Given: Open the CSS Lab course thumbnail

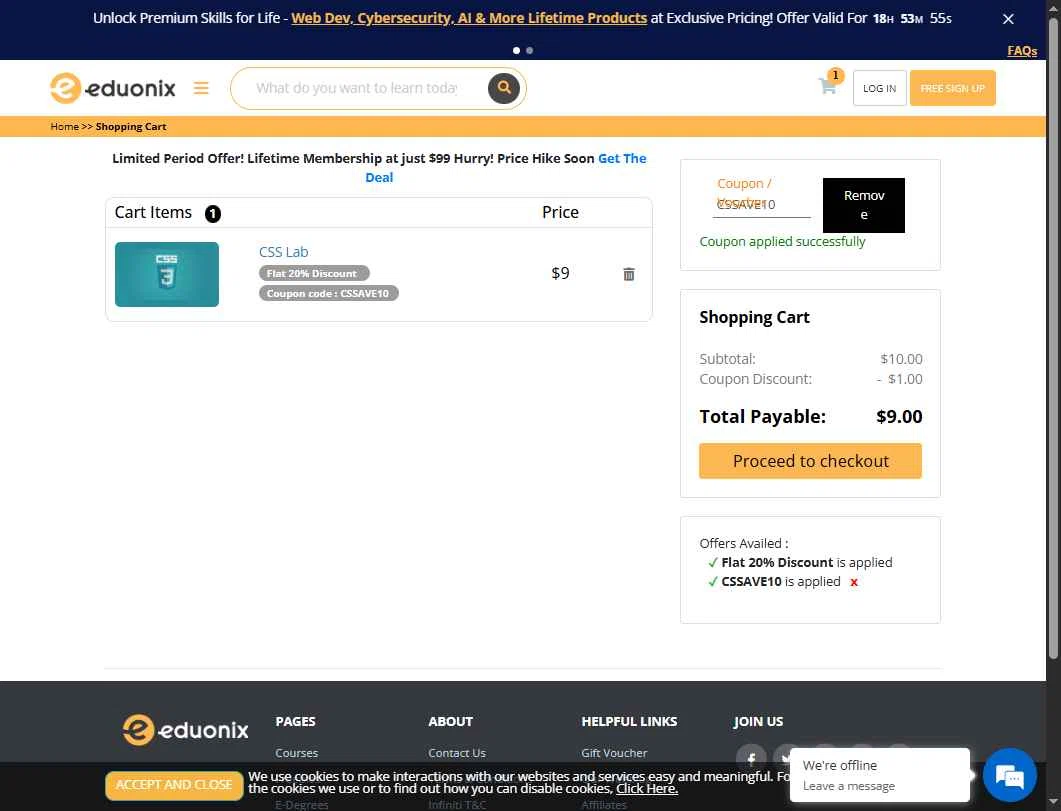Looking at the screenshot, I should tap(166, 274).
